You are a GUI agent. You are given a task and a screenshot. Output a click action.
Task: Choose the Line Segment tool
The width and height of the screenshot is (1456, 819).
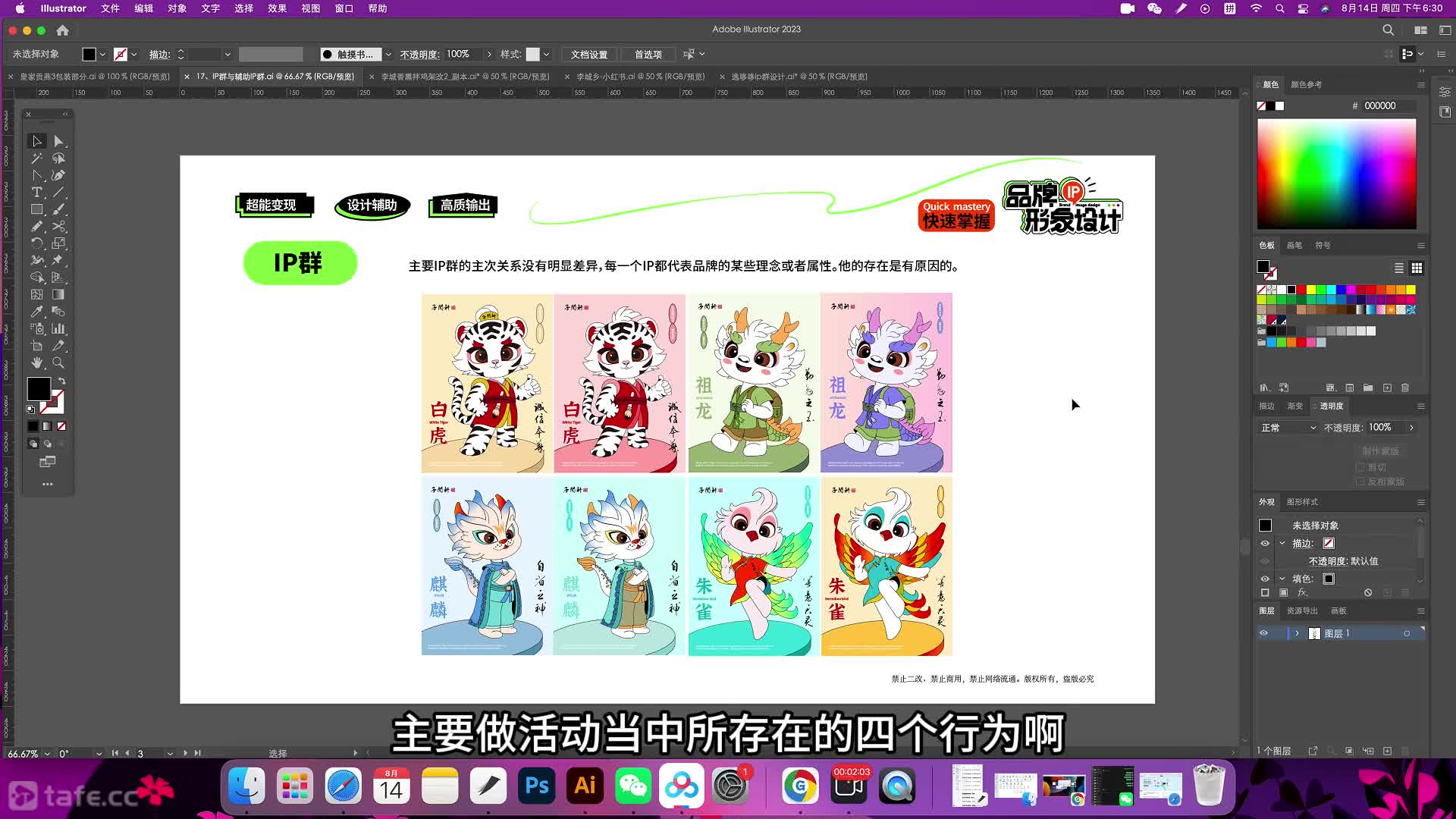(58, 193)
